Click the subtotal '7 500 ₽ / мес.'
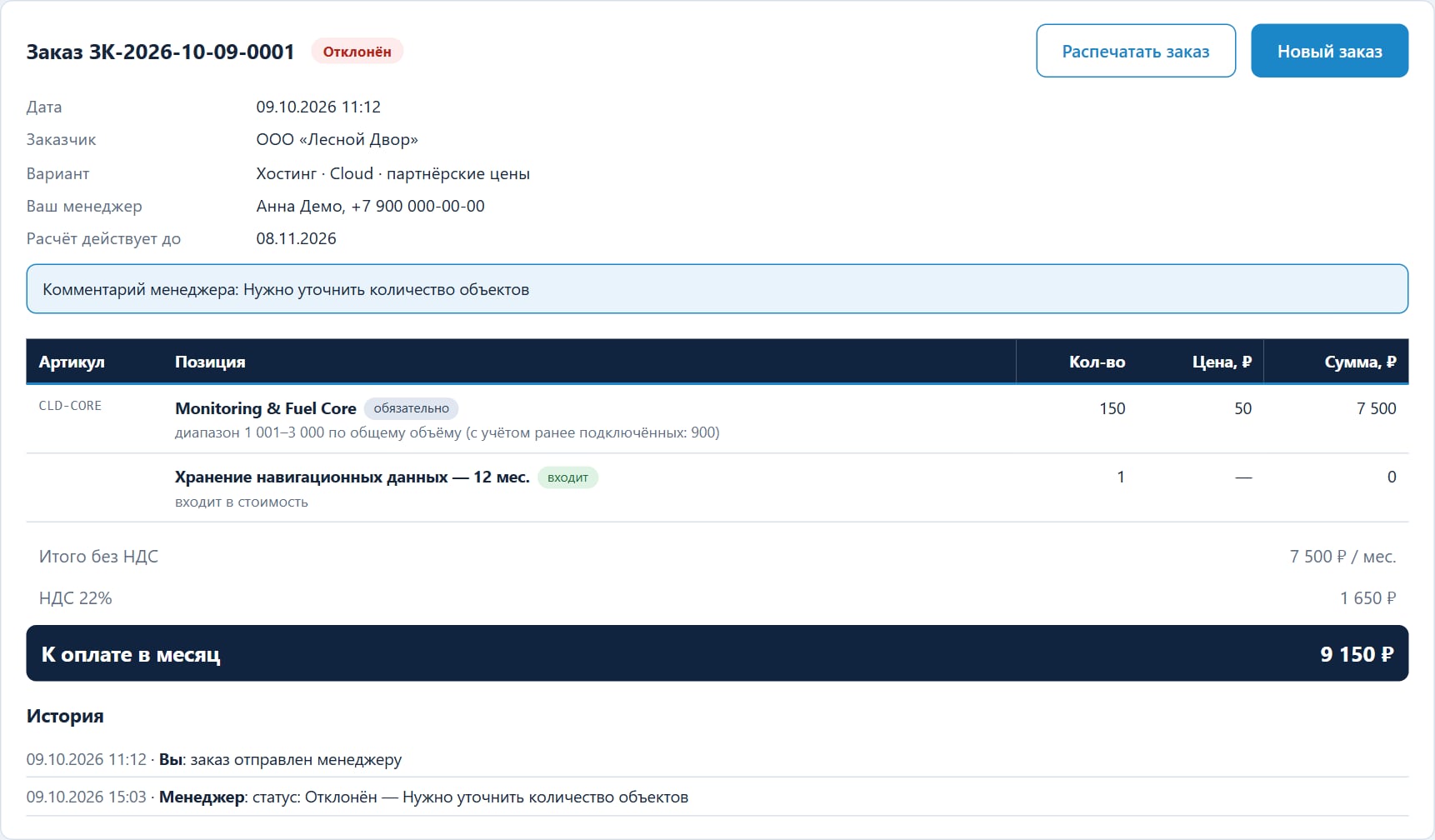Screen dimensions: 1435x840 pos(1343,557)
